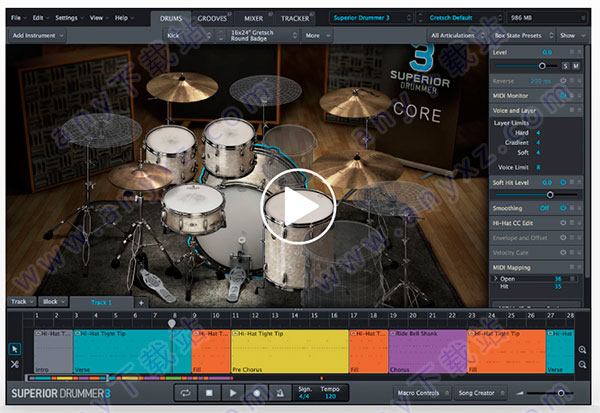Screen dimensions: 600x413
Task: Open the File menu
Action: point(18,18)
